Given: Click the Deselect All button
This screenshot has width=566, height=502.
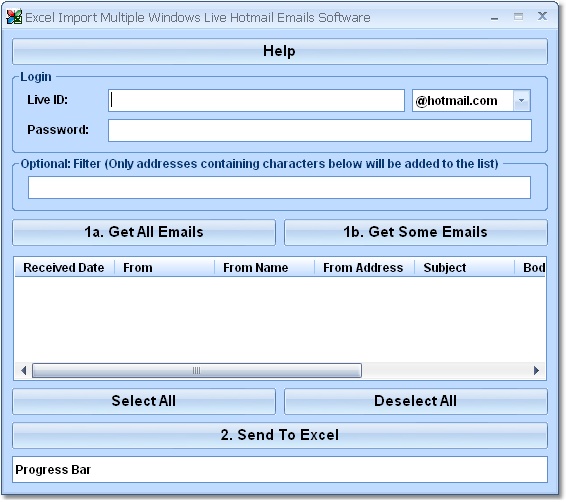Looking at the screenshot, I should [415, 401].
